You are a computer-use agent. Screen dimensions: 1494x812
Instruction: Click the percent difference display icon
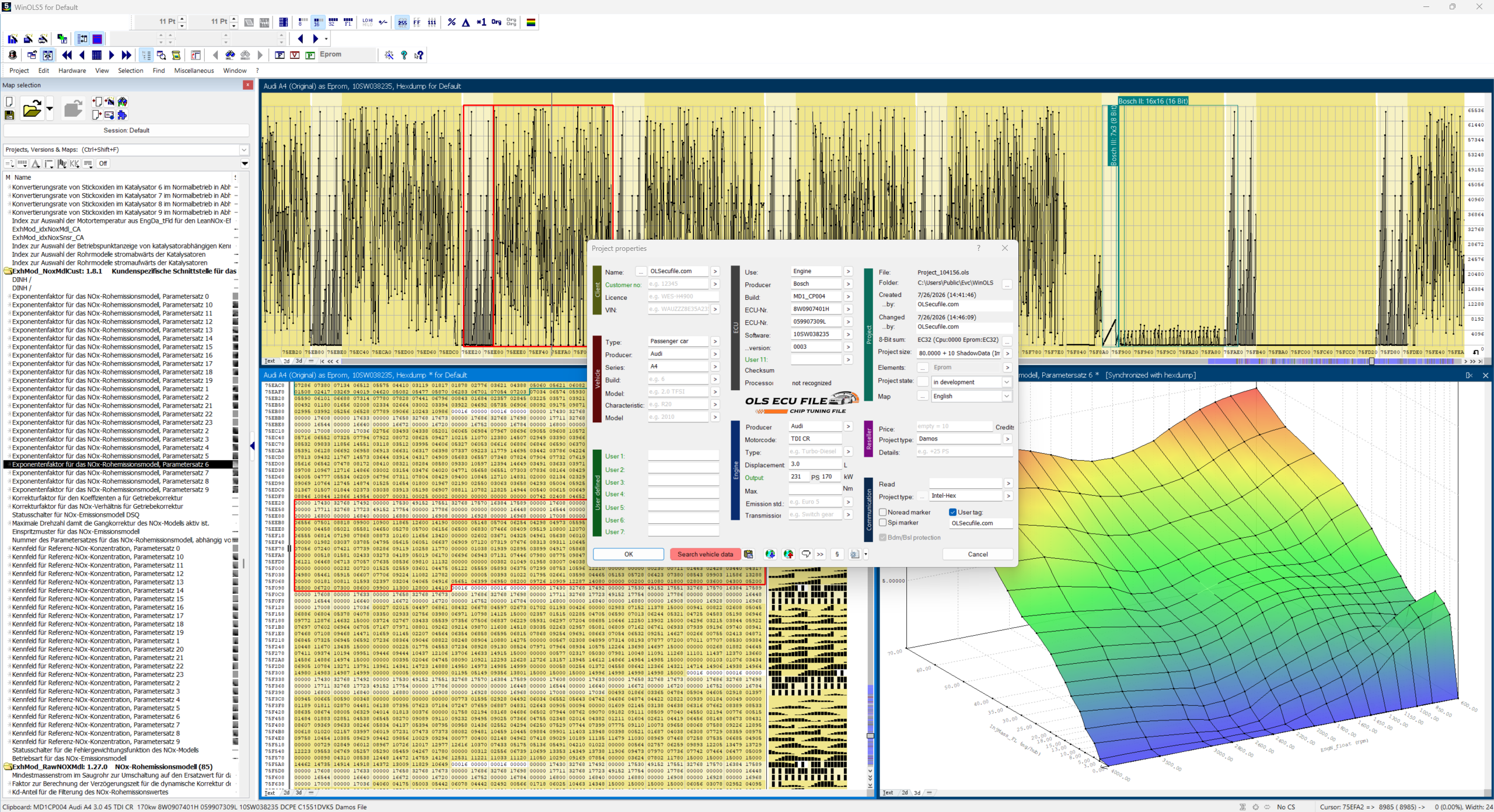[x=451, y=22]
